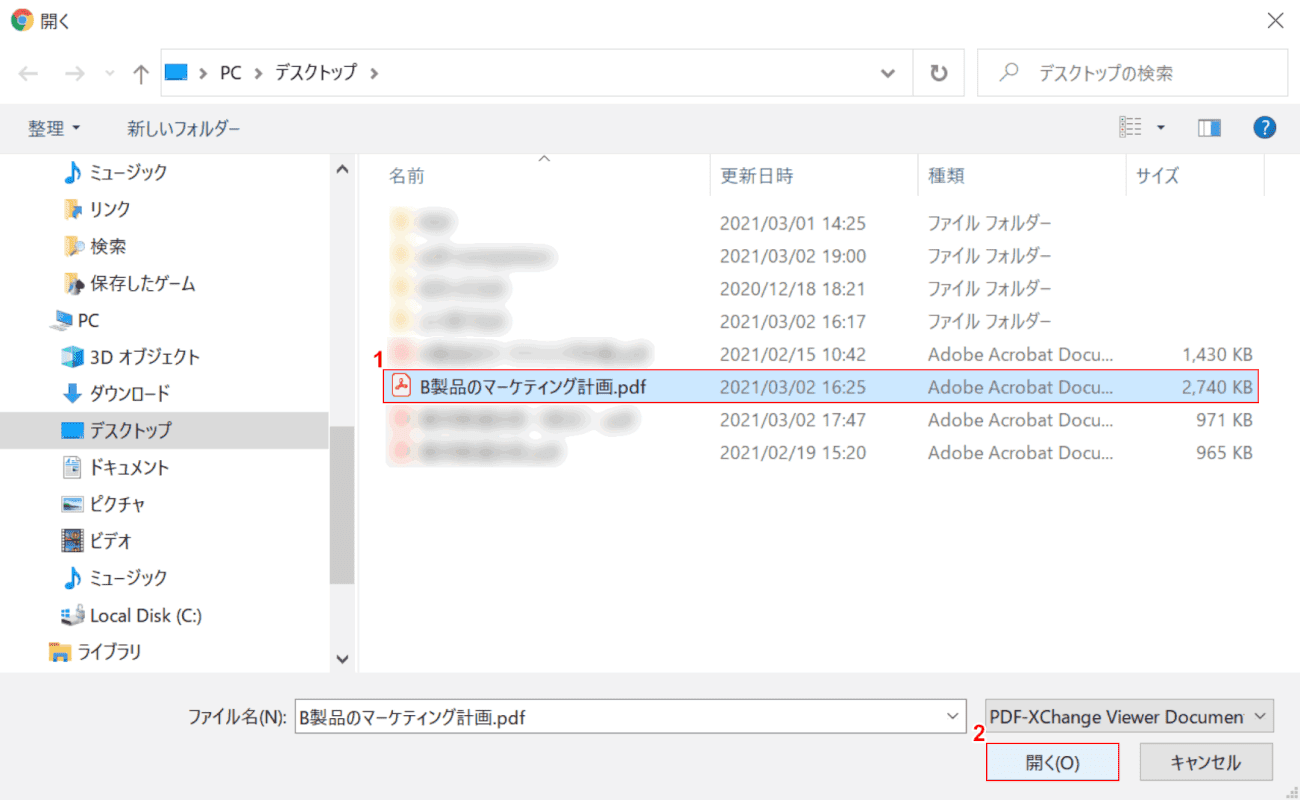Click the キャンセル button
Viewport: 1300px width, 800px height.
1206,762
